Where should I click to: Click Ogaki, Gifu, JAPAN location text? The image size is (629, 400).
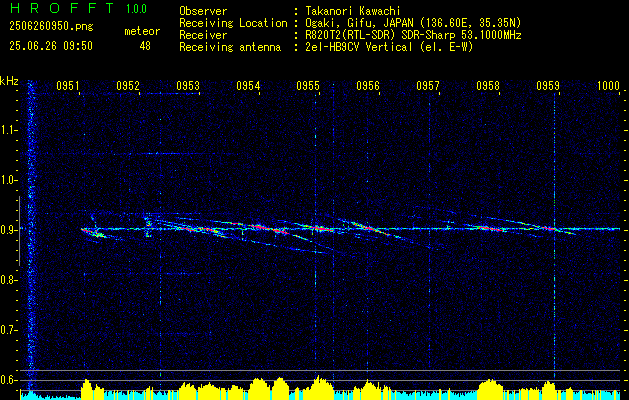(413, 23)
